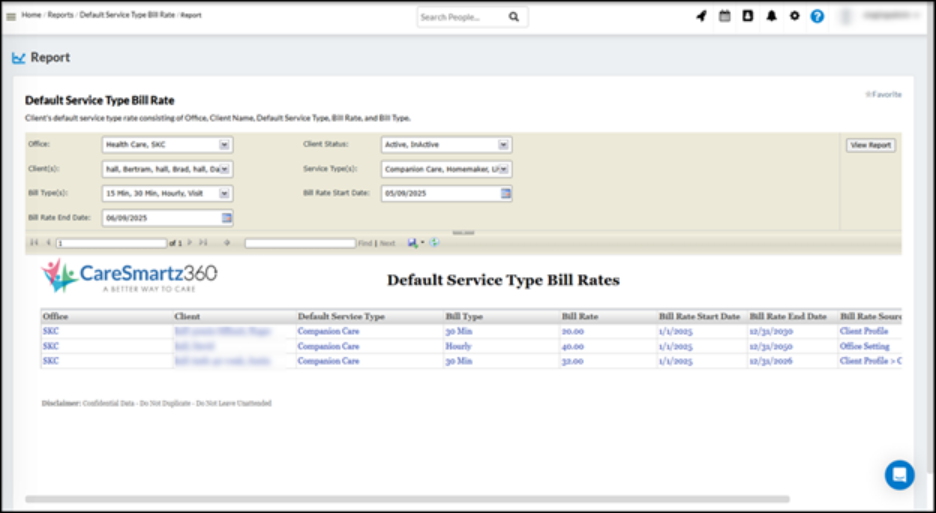Open Default Service Type Bill Rate breadcrumb

127,15
